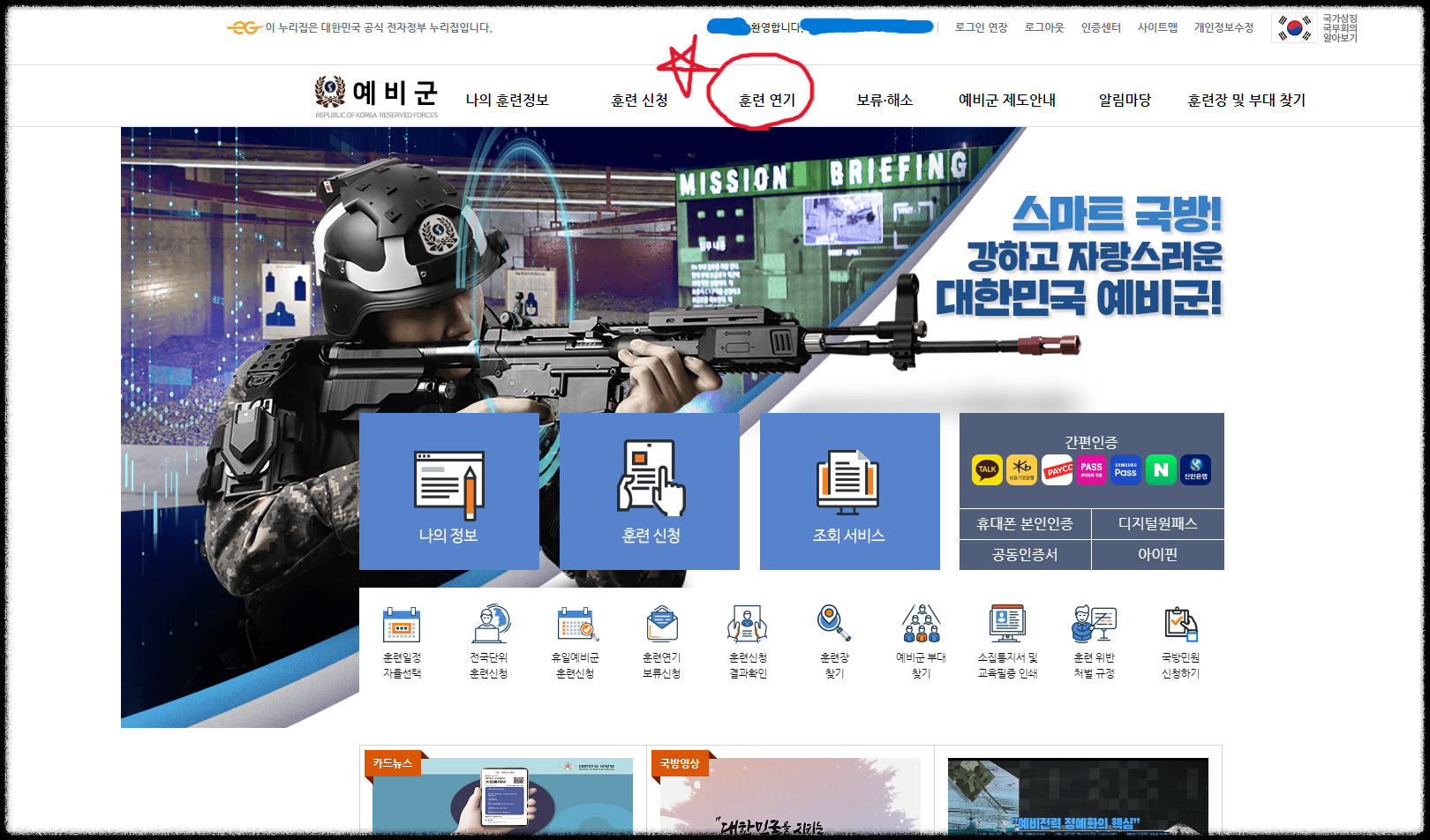Open 예비군 부대 찾기 icon

(920, 640)
